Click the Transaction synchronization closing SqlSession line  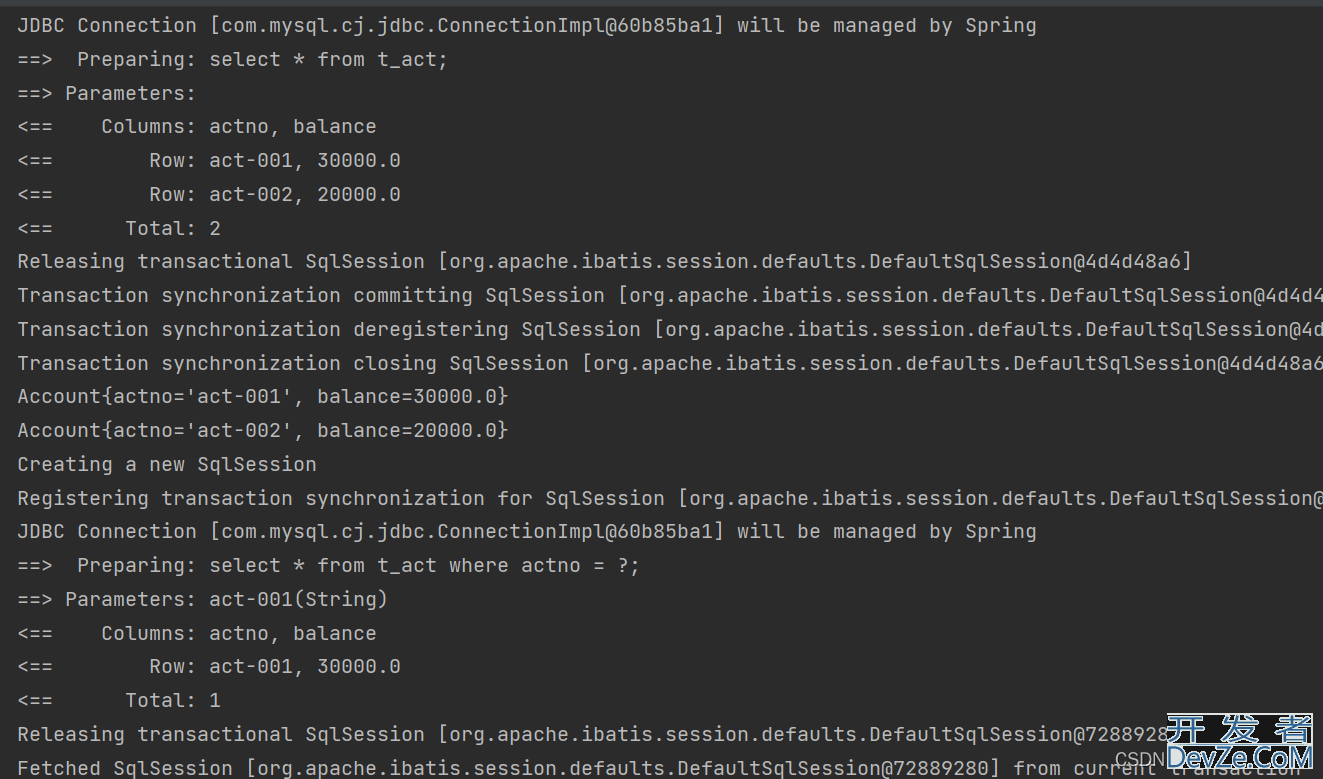click(670, 363)
